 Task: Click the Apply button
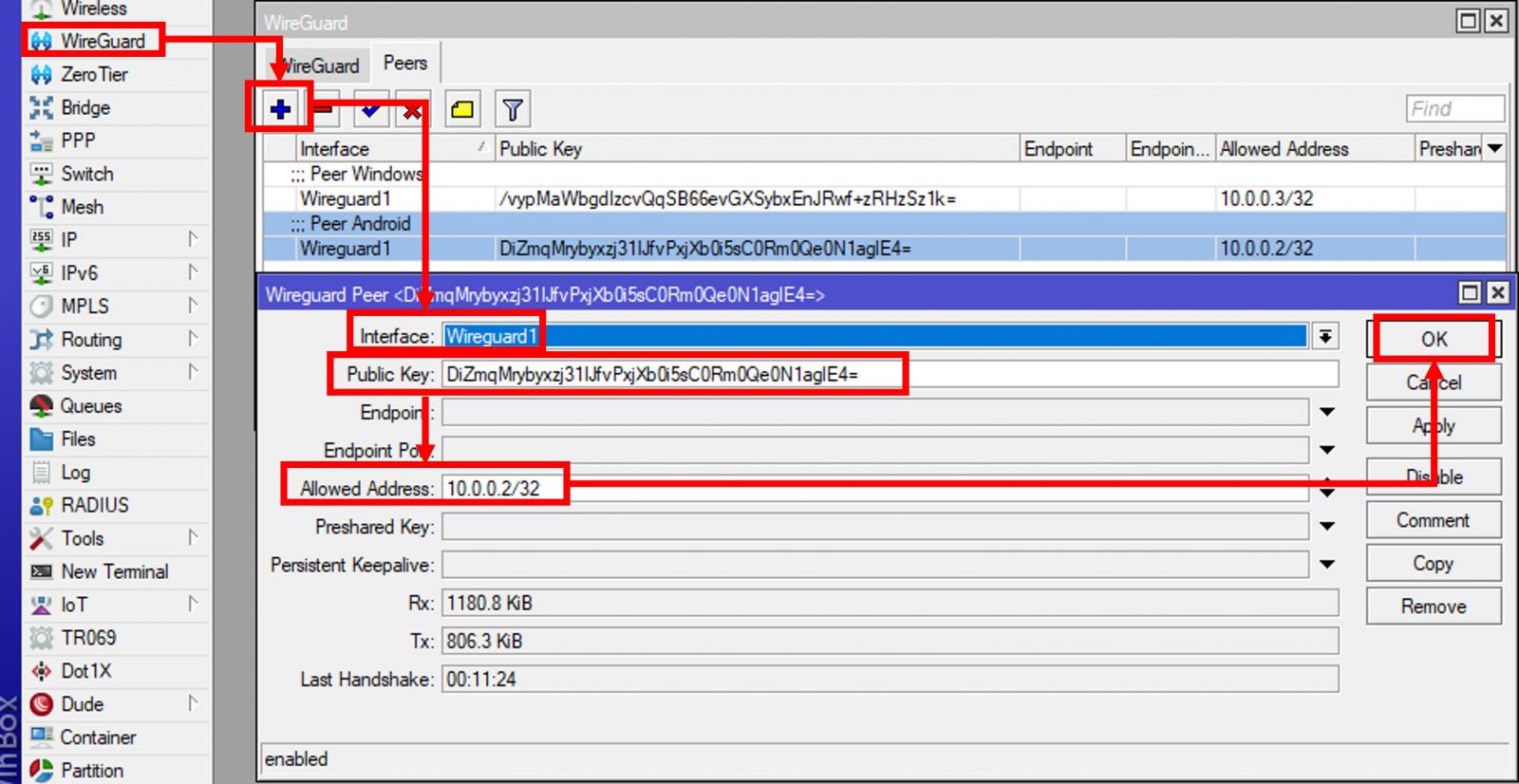1434,425
